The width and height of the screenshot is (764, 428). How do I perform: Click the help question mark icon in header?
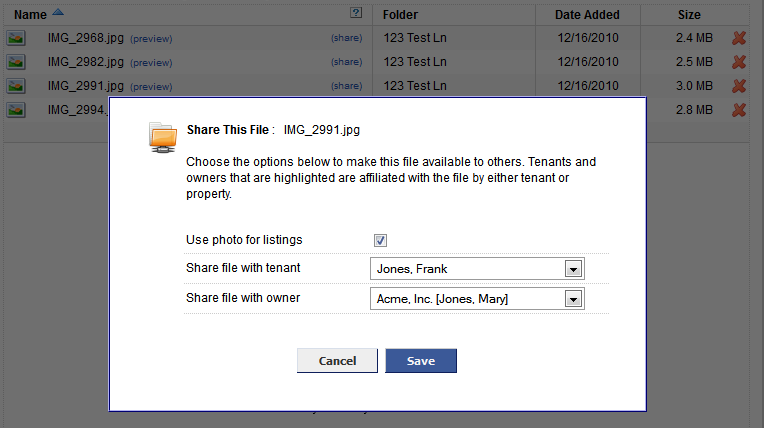[356, 14]
